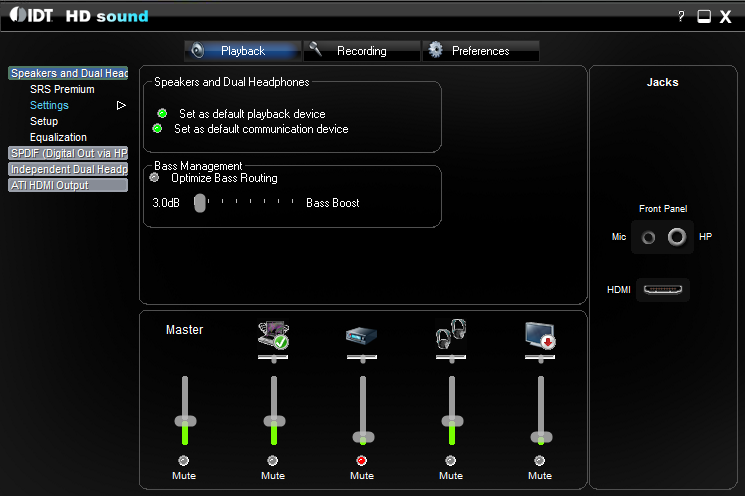Expand the Independent Dual Headphones section
Image resolution: width=745 pixels, height=496 pixels.
tap(68, 169)
